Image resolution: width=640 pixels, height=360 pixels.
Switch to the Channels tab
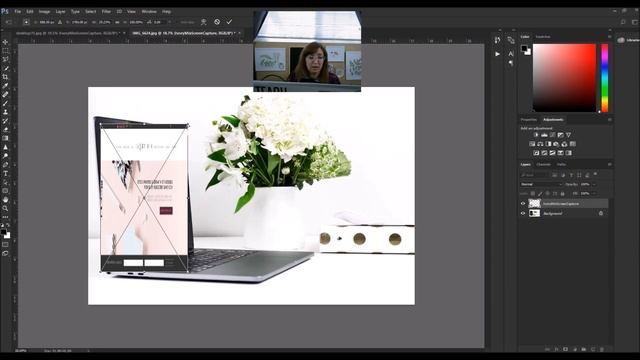tap(543, 164)
